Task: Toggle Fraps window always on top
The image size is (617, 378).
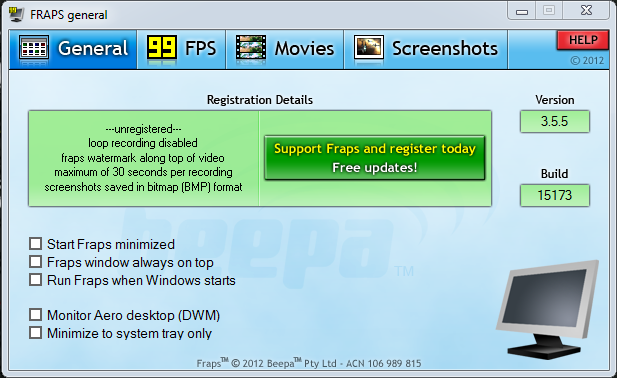Action: [x=35, y=262]
